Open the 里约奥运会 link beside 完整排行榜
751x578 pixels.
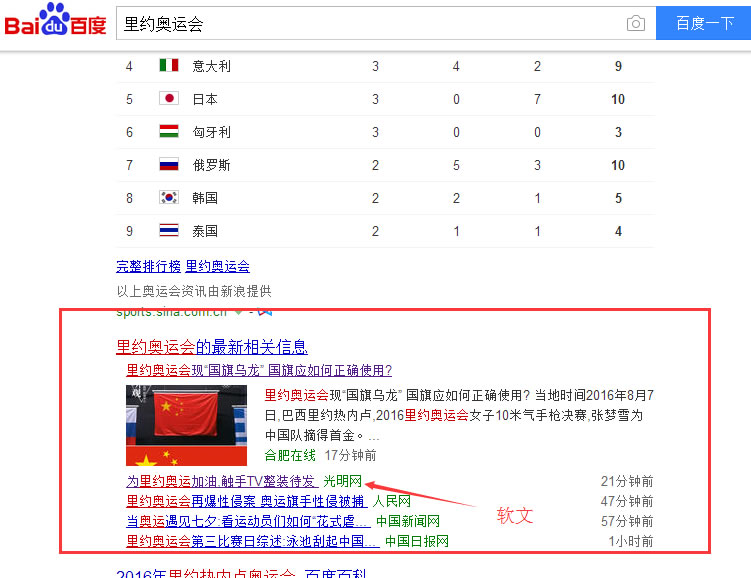tap(217, 266)
